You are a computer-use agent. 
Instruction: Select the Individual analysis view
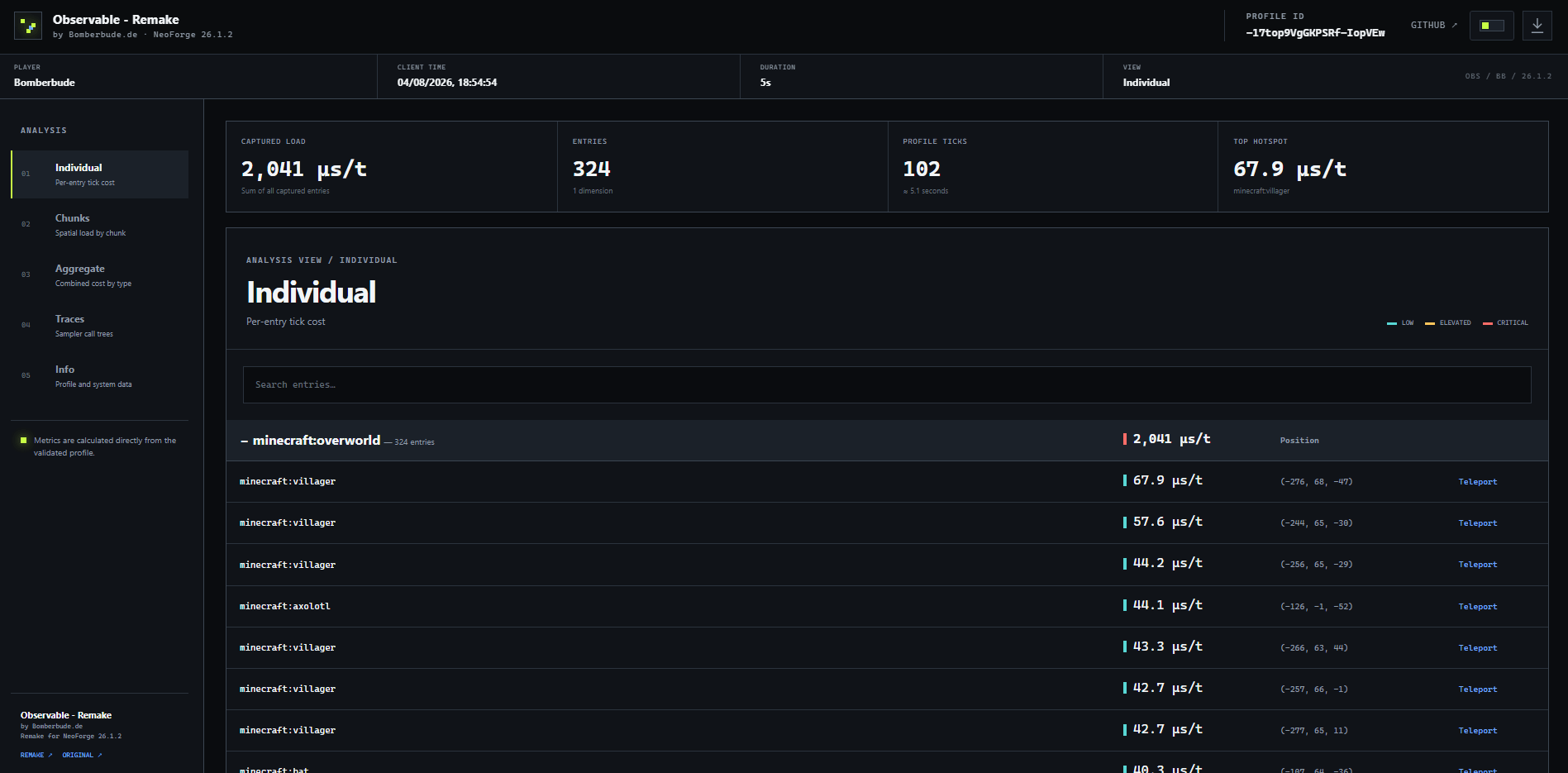[x=100, y=174]
